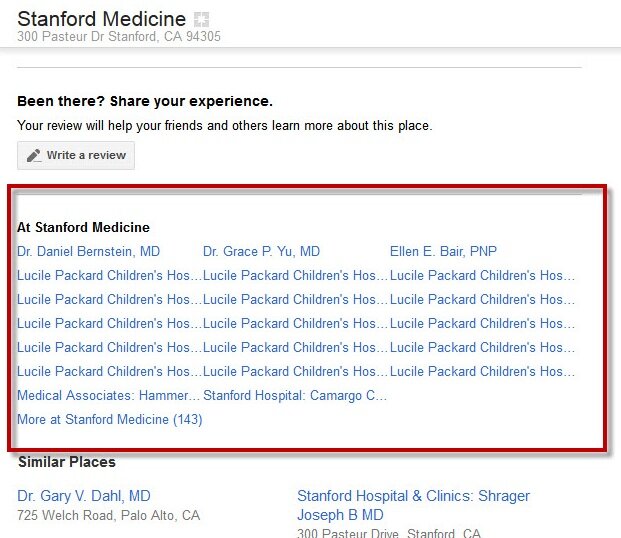Open Lucile Packard link above Stanford Hospital: Camargo

tap(295, 371)
